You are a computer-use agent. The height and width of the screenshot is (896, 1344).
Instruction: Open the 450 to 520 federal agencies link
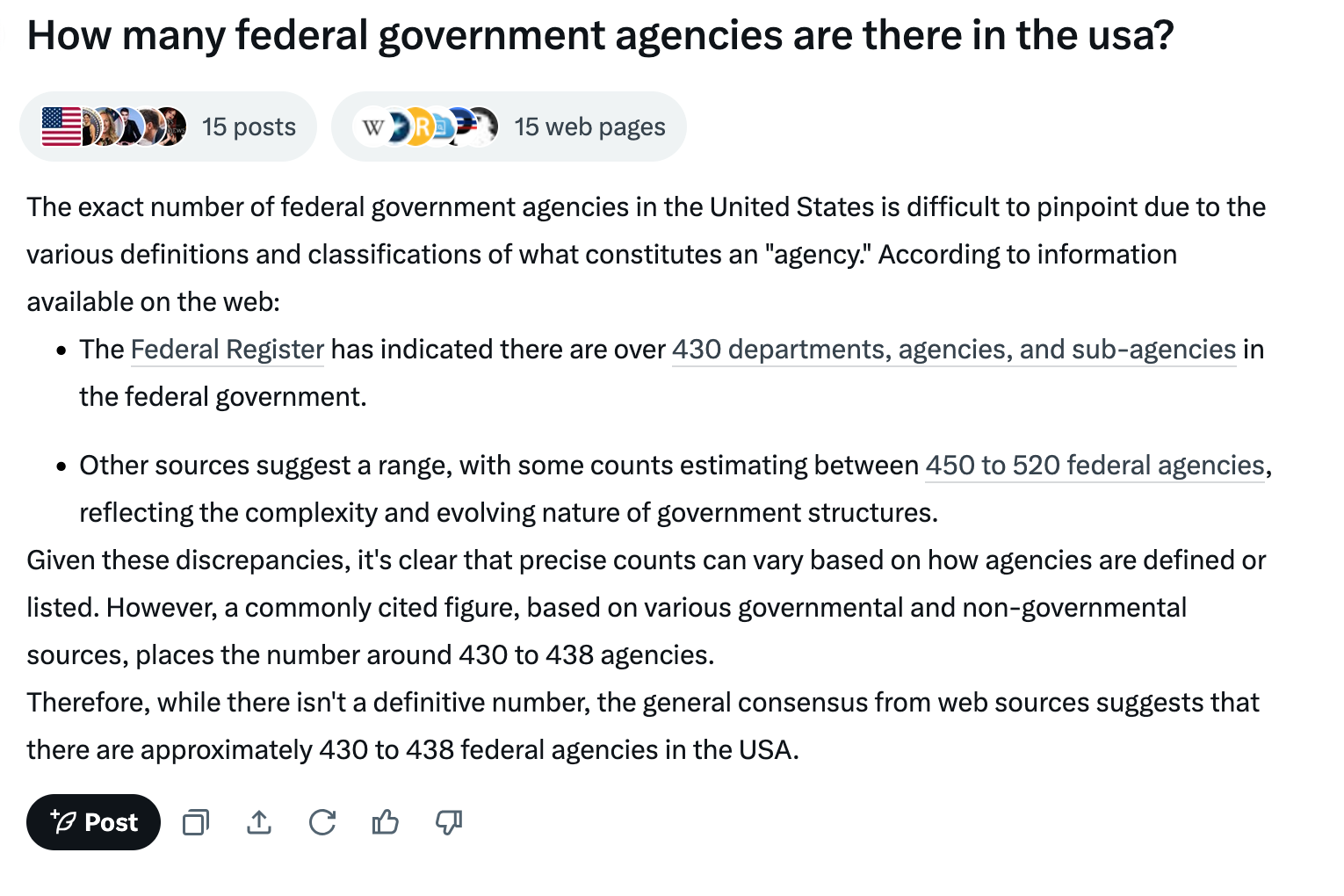tap(1095, 466)
